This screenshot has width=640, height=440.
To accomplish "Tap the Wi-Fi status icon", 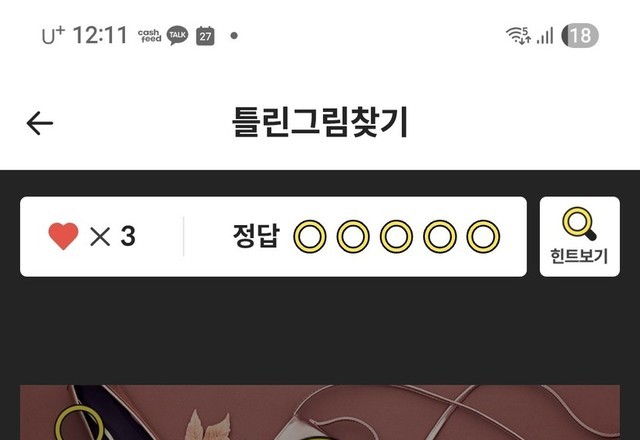I will point(518,35).
